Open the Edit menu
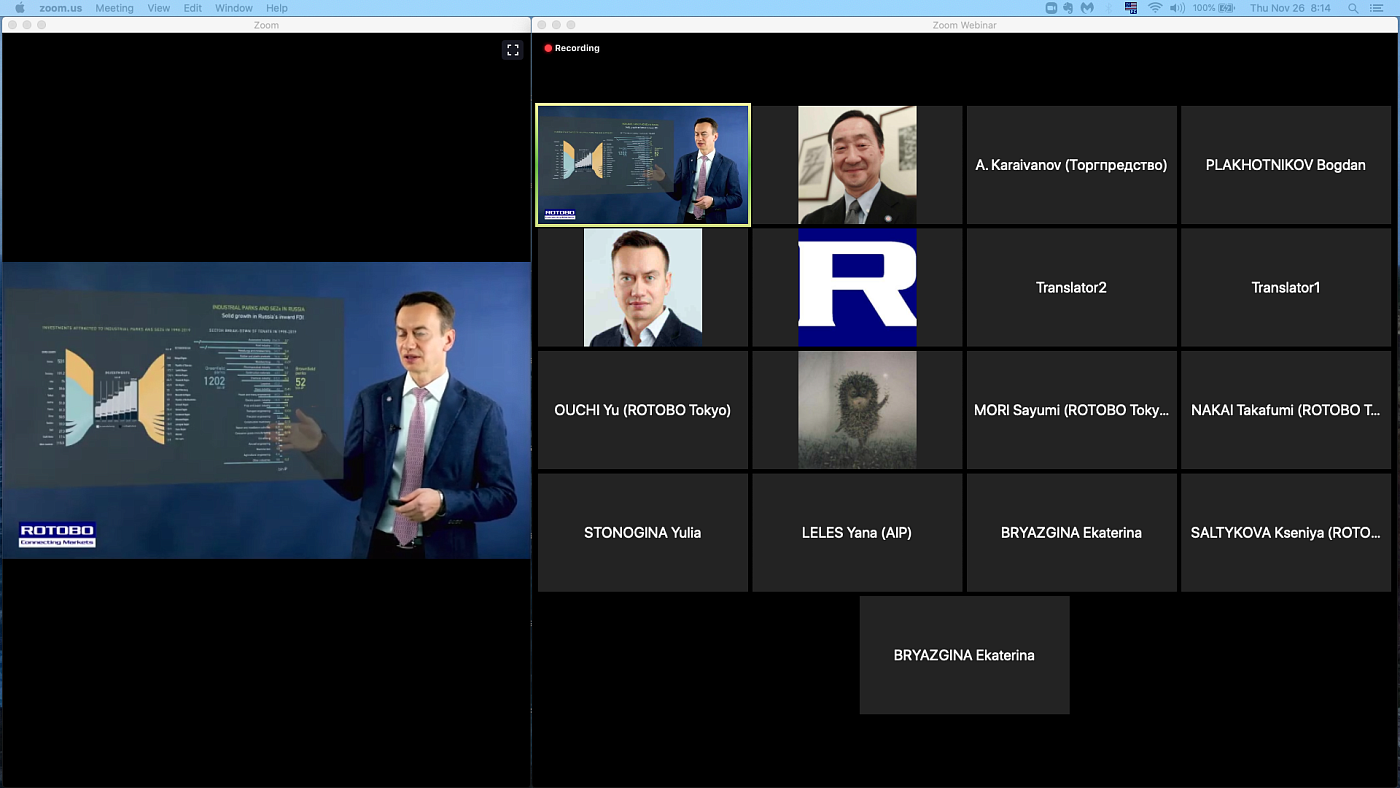Screen dimensions: 1400x788 tap(193, 8)
